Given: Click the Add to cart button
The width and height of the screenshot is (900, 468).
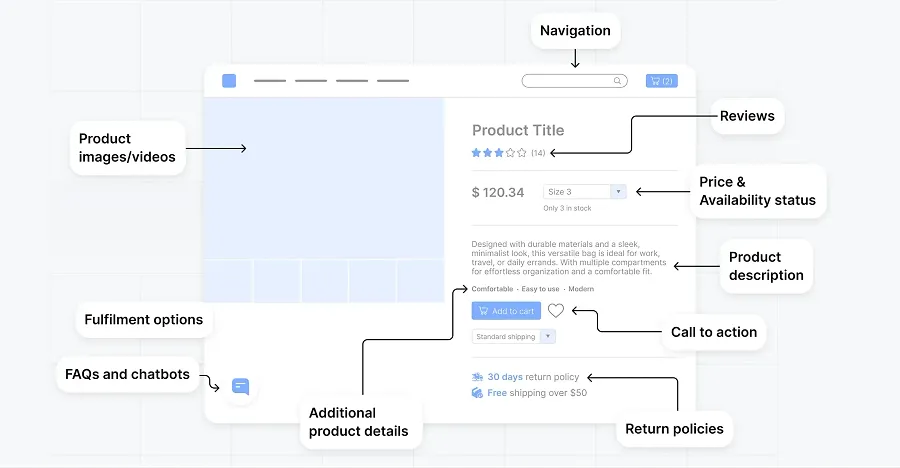Looking at the screenshot, I should click(x=506, y=311).
